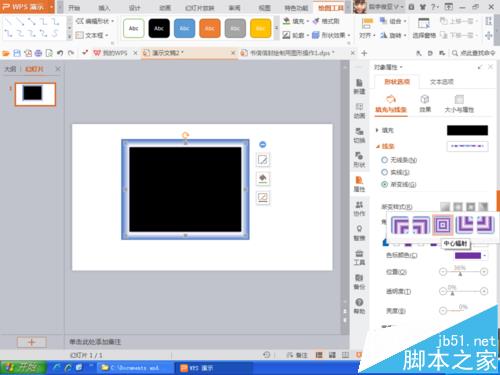Choose the last gradient direction in the popup
The width and height of the screenshot is (500, 375).
[485, 225]
